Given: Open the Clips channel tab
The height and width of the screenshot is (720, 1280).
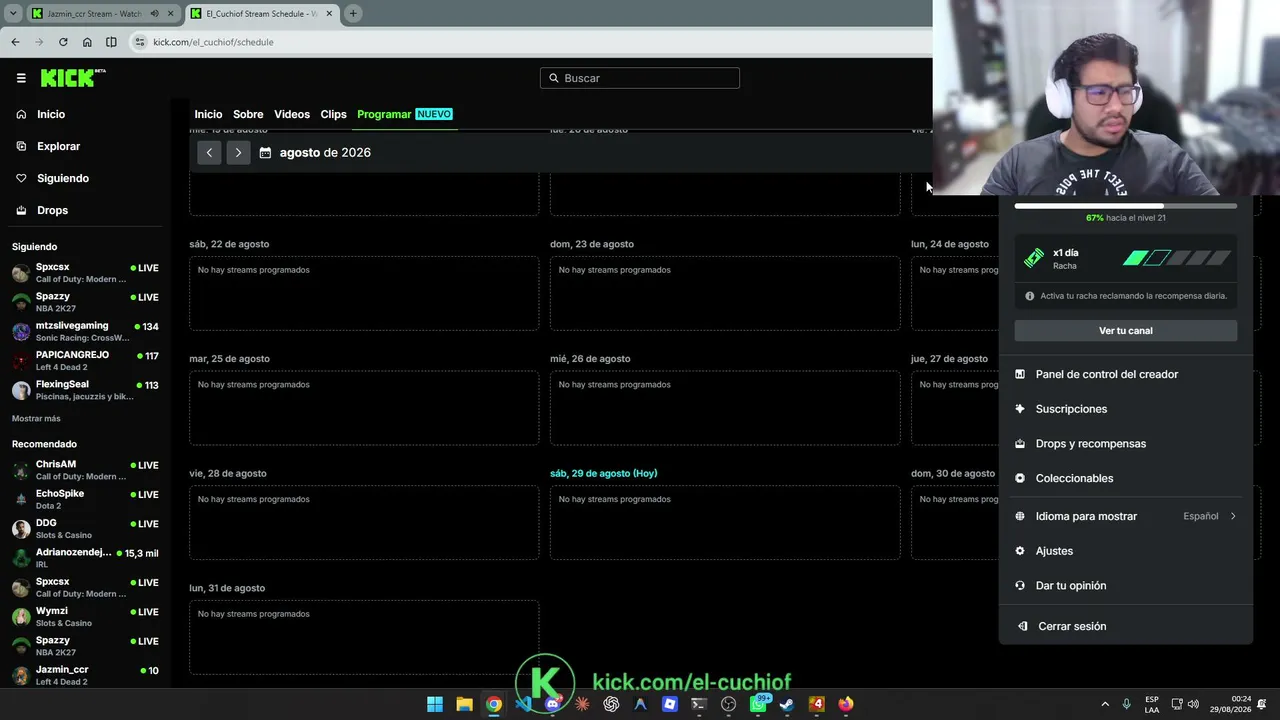Looking at the screenshot, I should point(333,114).
